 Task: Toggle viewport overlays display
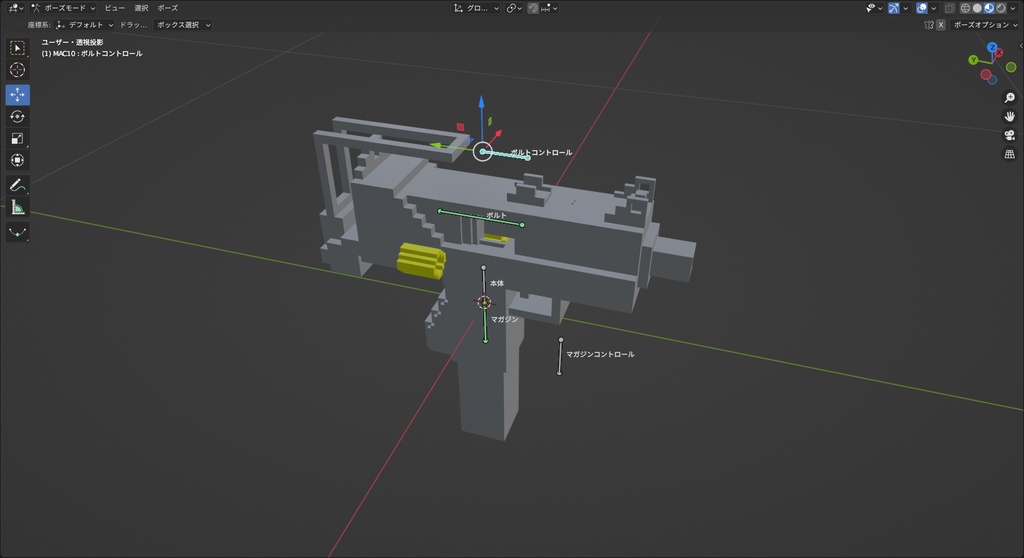click(921, 8)
